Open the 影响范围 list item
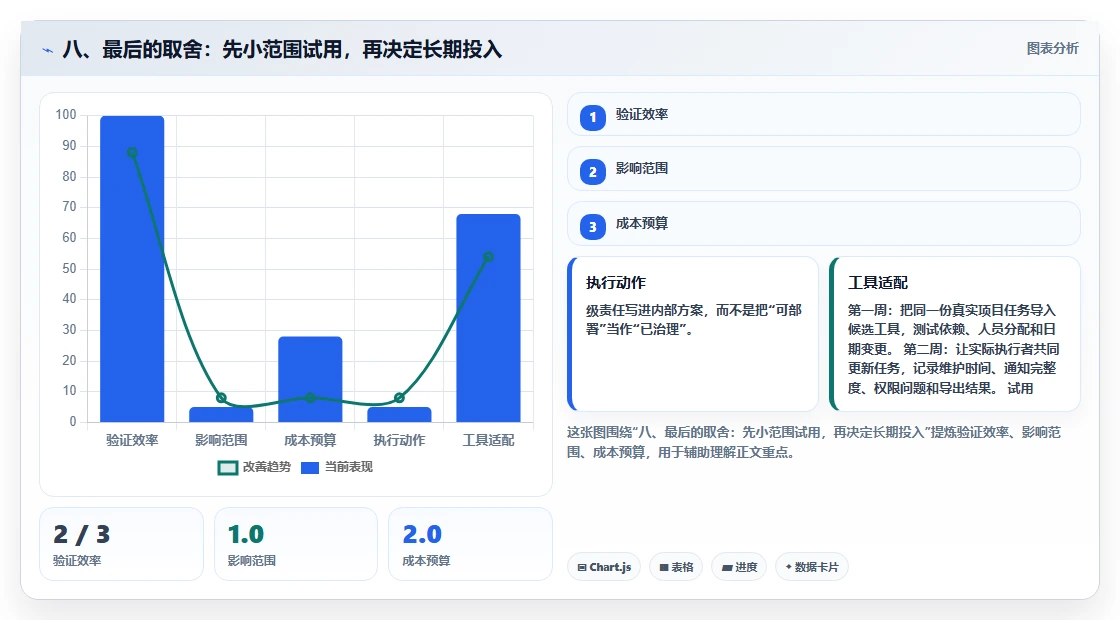The height and width of the screenshot is (620, 1120). pyautogui.click(x=824, y=169)
